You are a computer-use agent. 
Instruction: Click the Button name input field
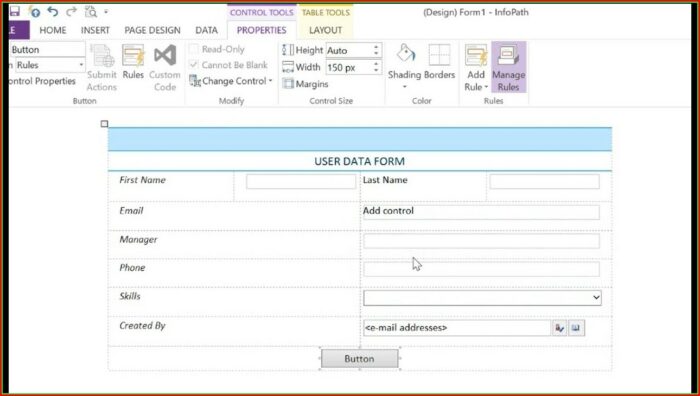[x=47, y=50]
